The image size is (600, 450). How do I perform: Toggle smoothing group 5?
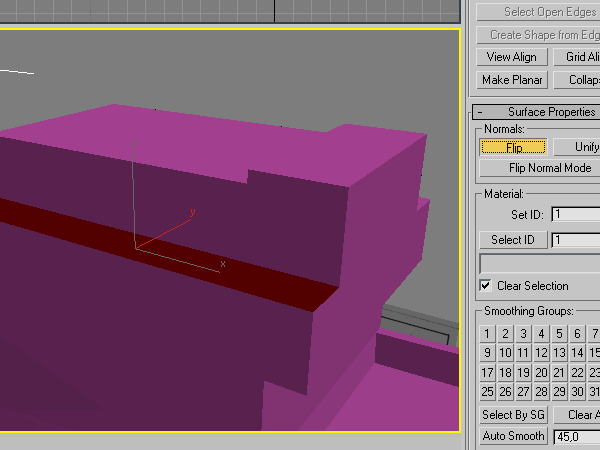[559, 334]
